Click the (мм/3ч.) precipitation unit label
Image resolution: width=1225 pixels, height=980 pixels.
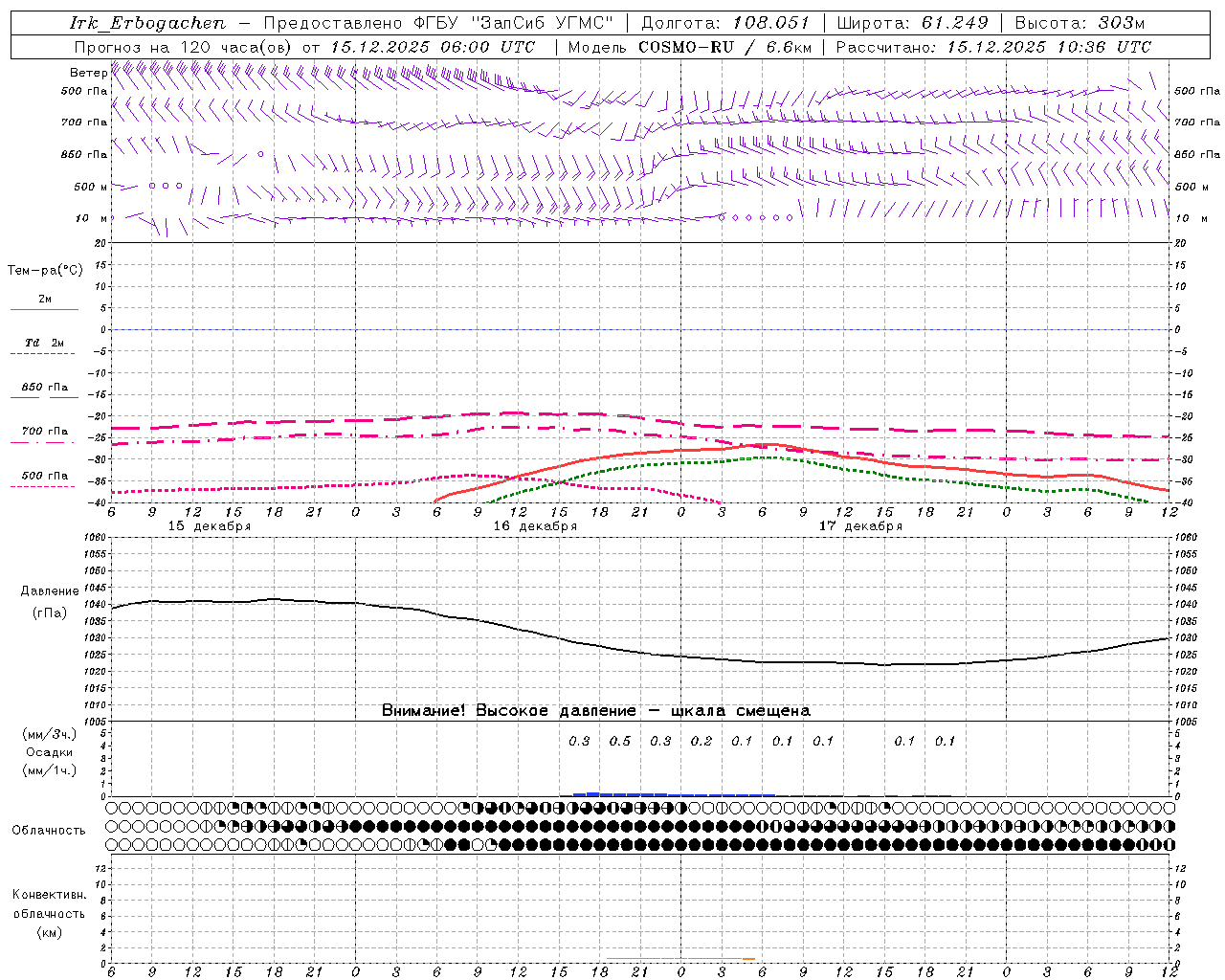tap(49, 734)
